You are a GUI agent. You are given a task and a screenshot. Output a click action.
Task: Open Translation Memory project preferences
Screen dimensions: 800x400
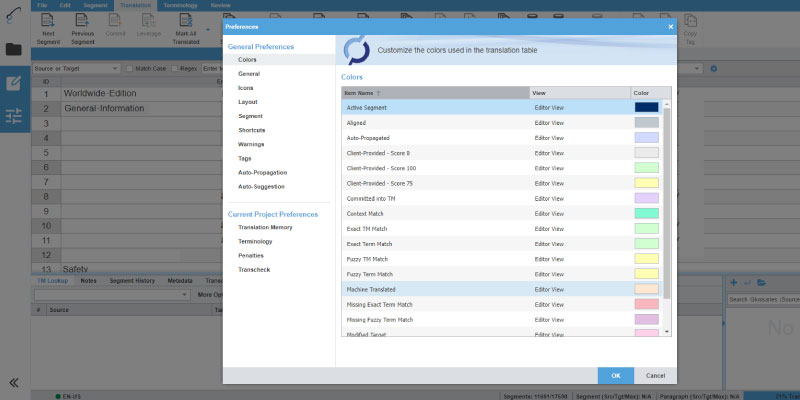click(x=265, y=227)
